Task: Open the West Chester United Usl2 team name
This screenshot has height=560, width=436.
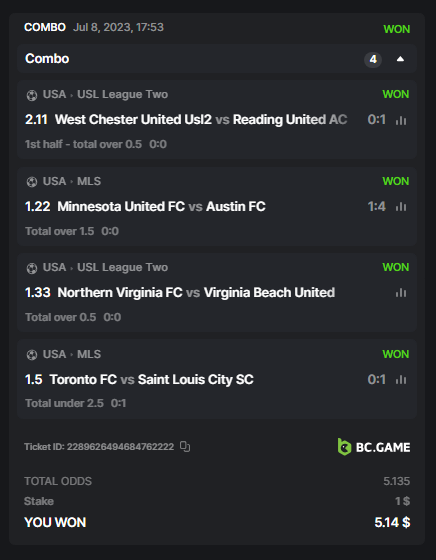Action: [133, 120]
